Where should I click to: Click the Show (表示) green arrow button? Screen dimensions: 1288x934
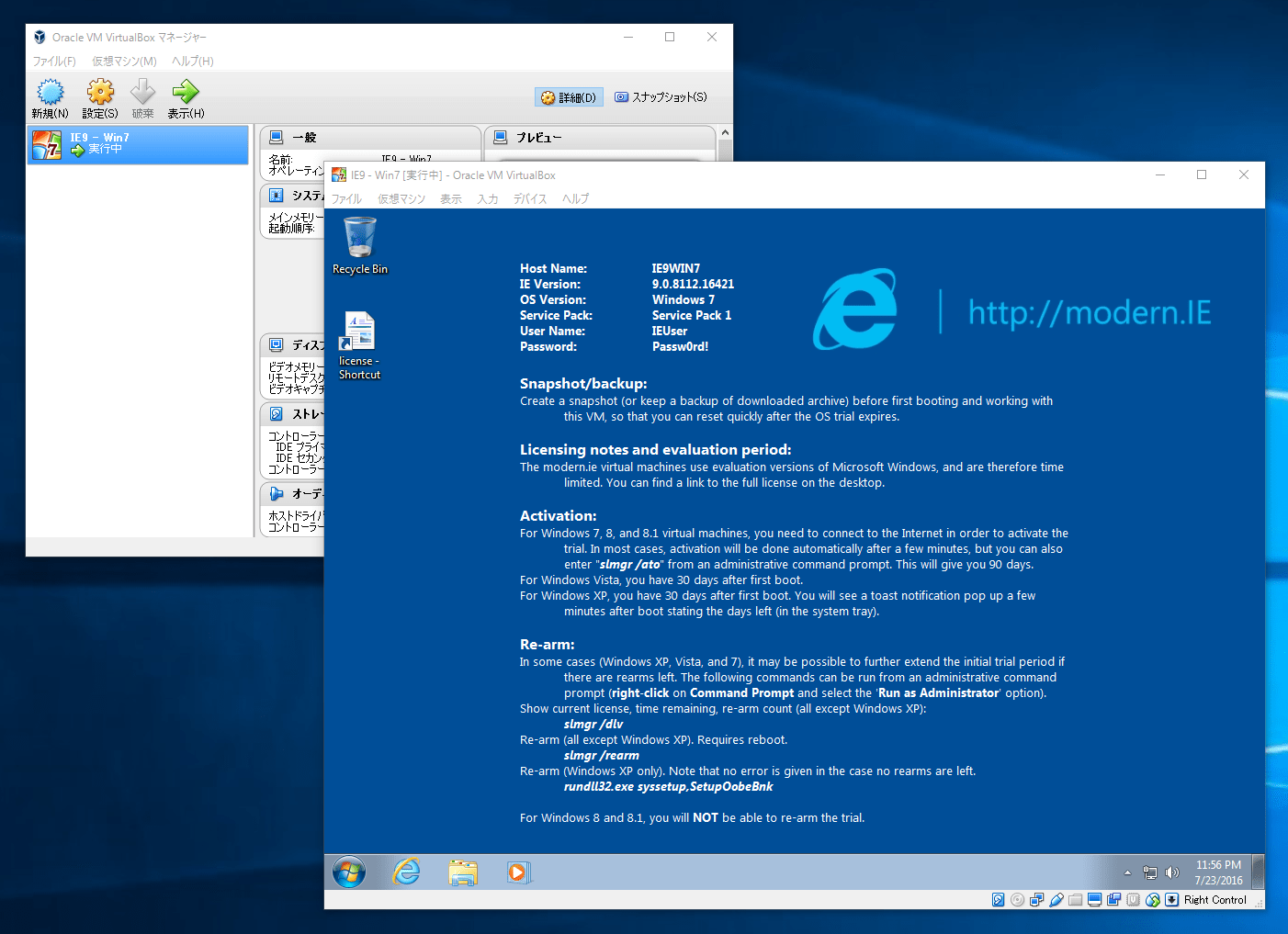pos(186,98)
